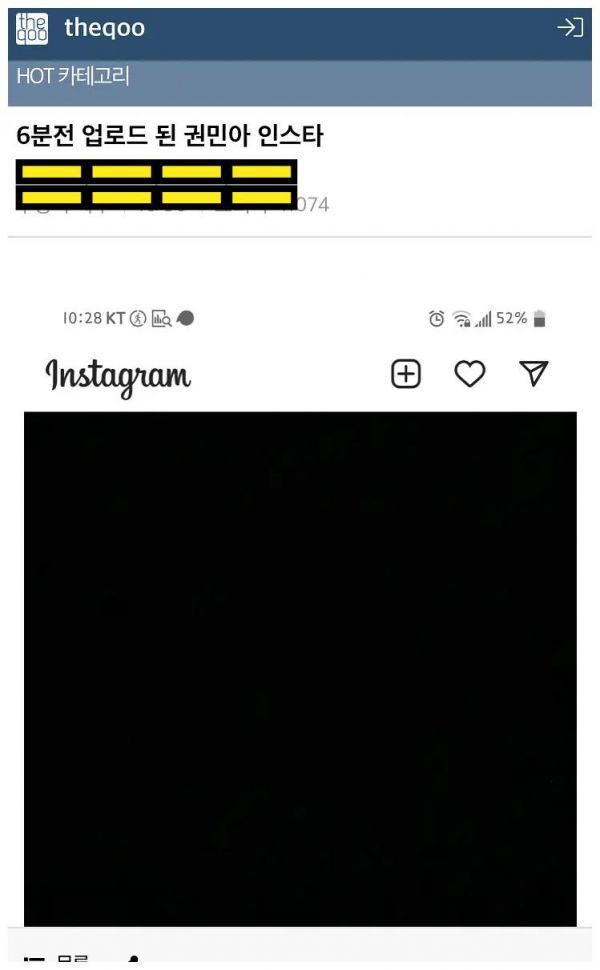Image resolution: width=600 pixels, height=970 pixels.
Task: Tap the login arrow icon in header
Action: click(x=570, y=27)
